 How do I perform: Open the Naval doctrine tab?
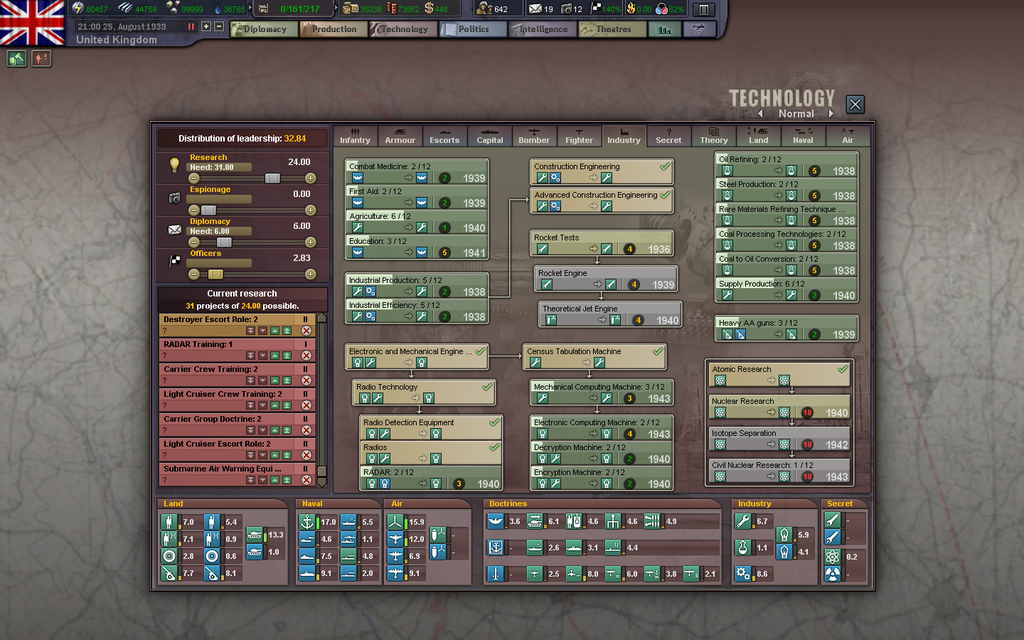tap(803, 136)
